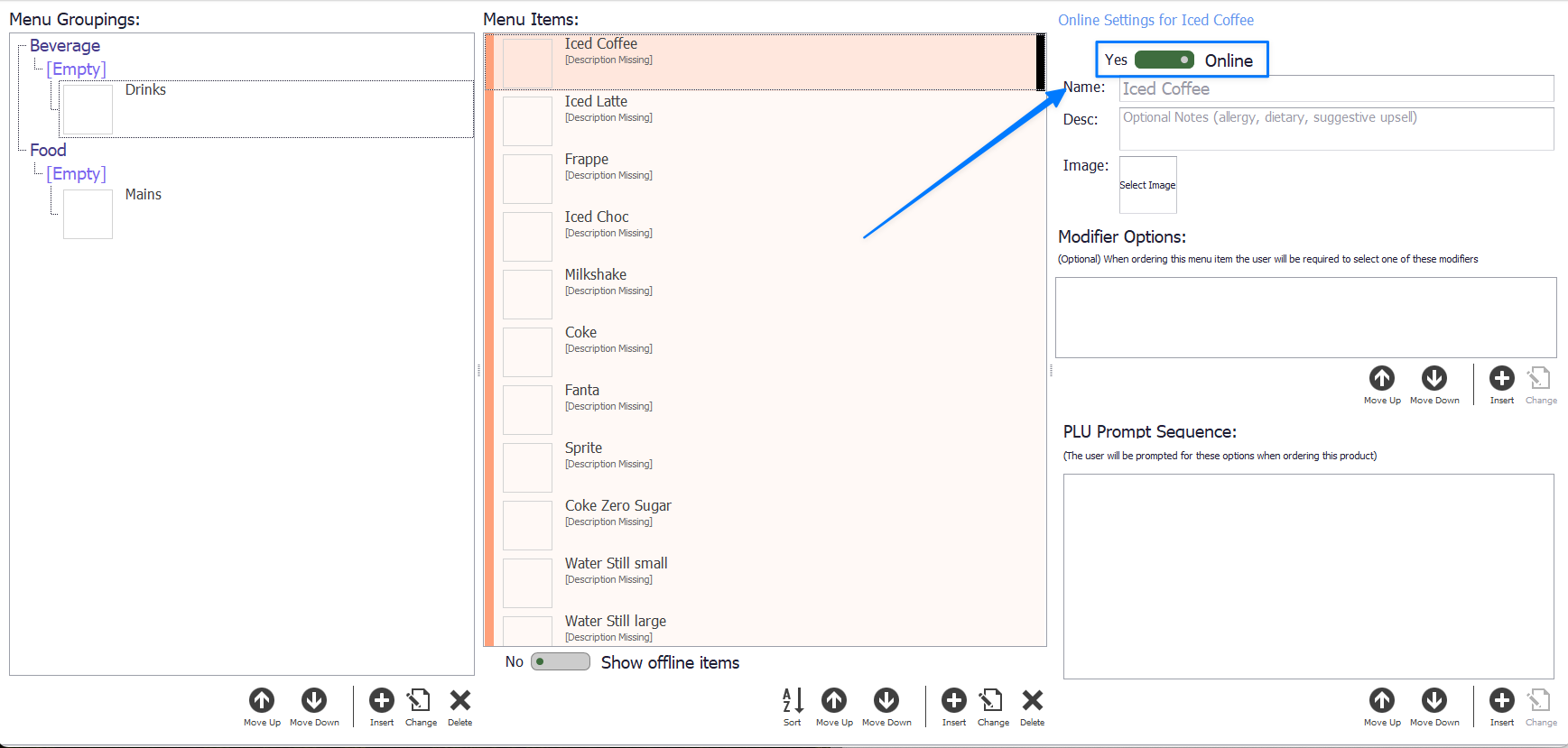Viewport: 1568px width, 748px height.
Task: Select the Milkshake menu item
Action: click(x=595, y=275)
